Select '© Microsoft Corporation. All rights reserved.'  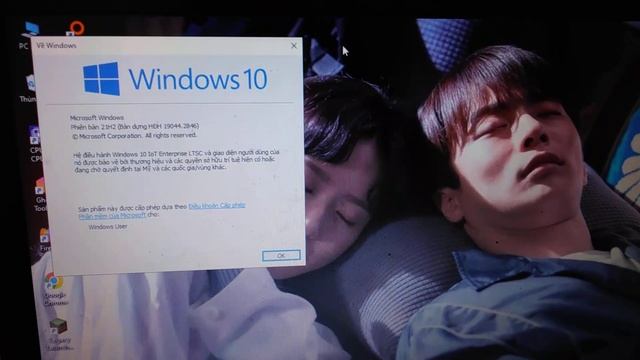tap(134, 136)
